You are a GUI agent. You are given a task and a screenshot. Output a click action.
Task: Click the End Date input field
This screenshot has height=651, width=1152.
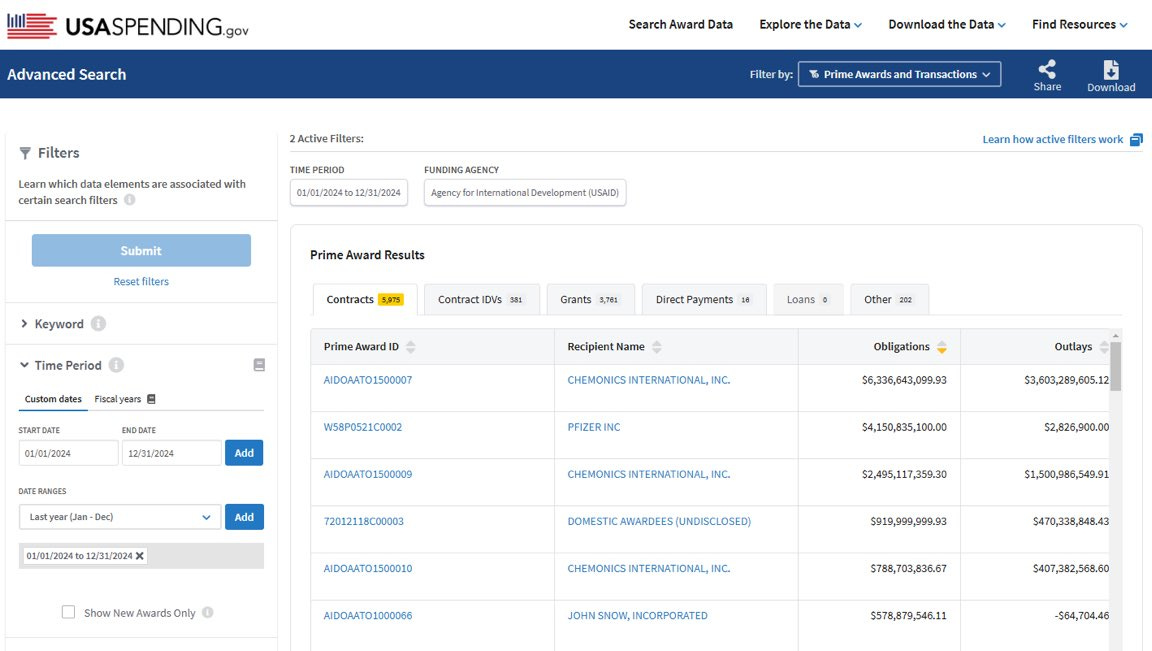[171, 453]
